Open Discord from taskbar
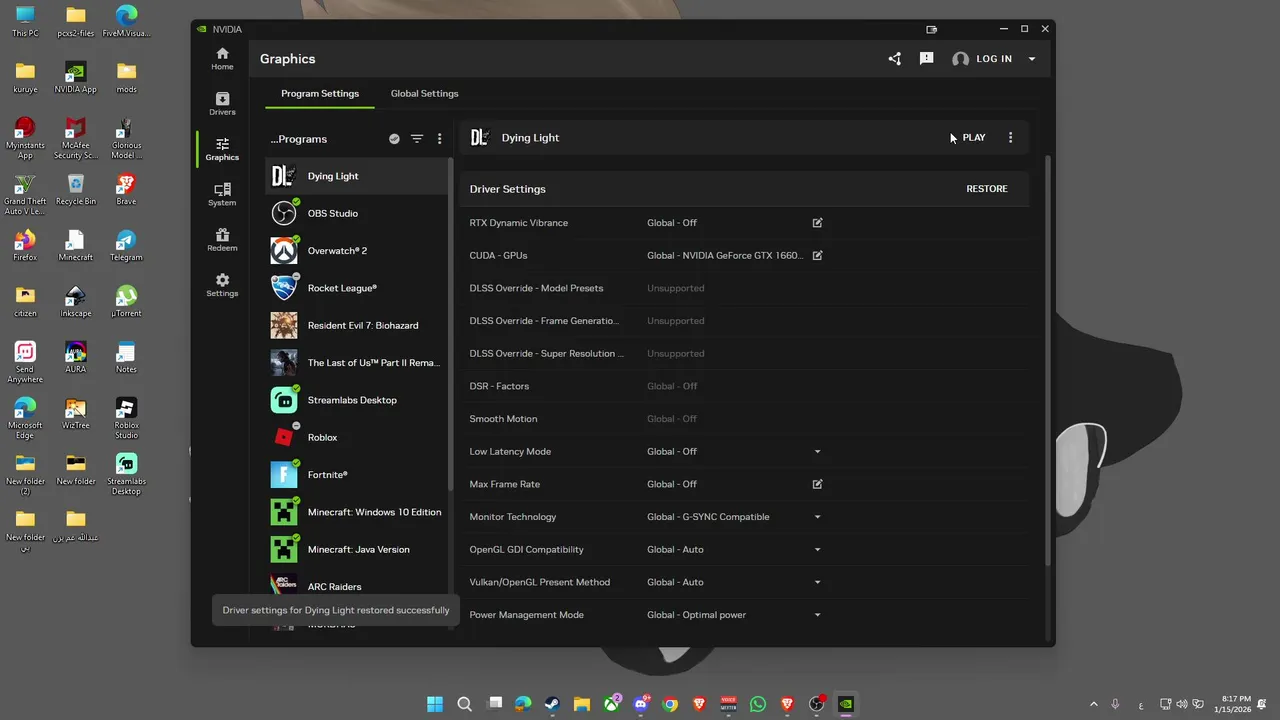The height and width of the screenshot is (720, 1280). tap(641, 704)
